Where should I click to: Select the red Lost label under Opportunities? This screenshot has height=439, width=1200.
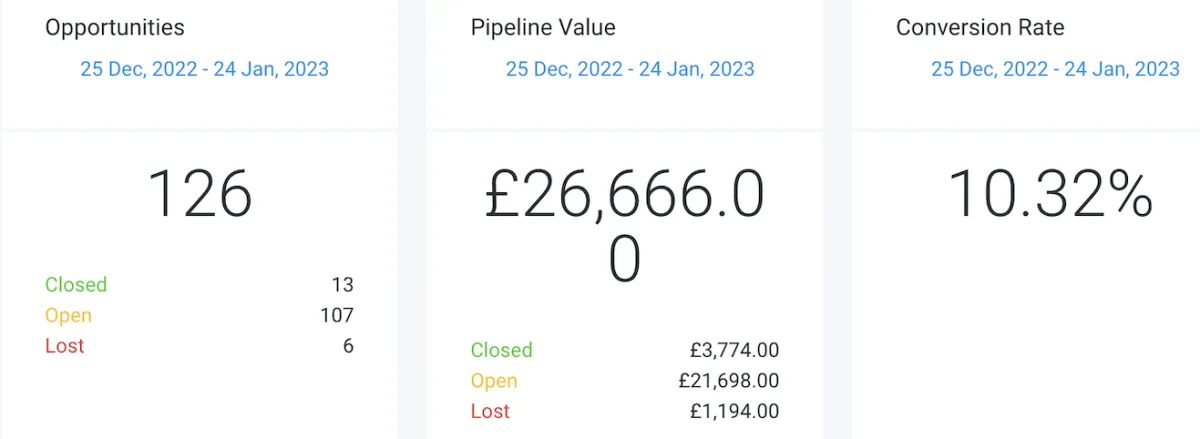pyautogui.click(x=65, y=346)
